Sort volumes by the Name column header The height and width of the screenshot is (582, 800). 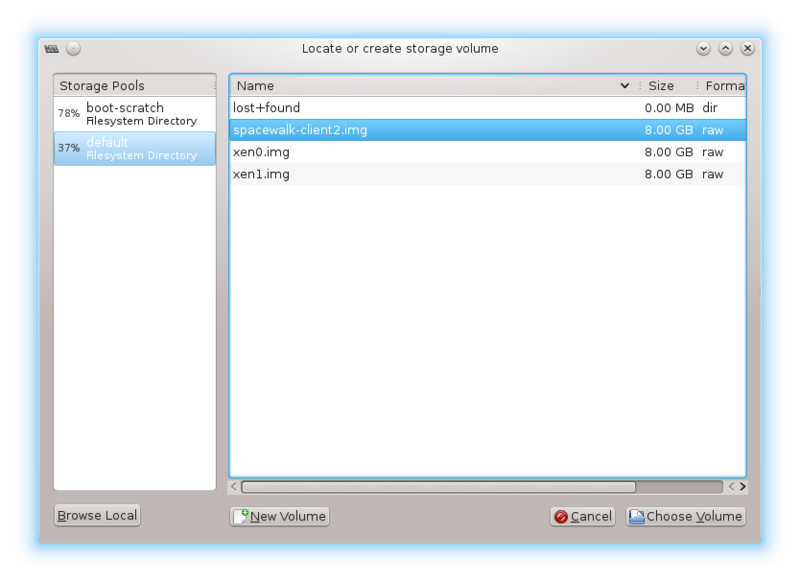(430, 86)
